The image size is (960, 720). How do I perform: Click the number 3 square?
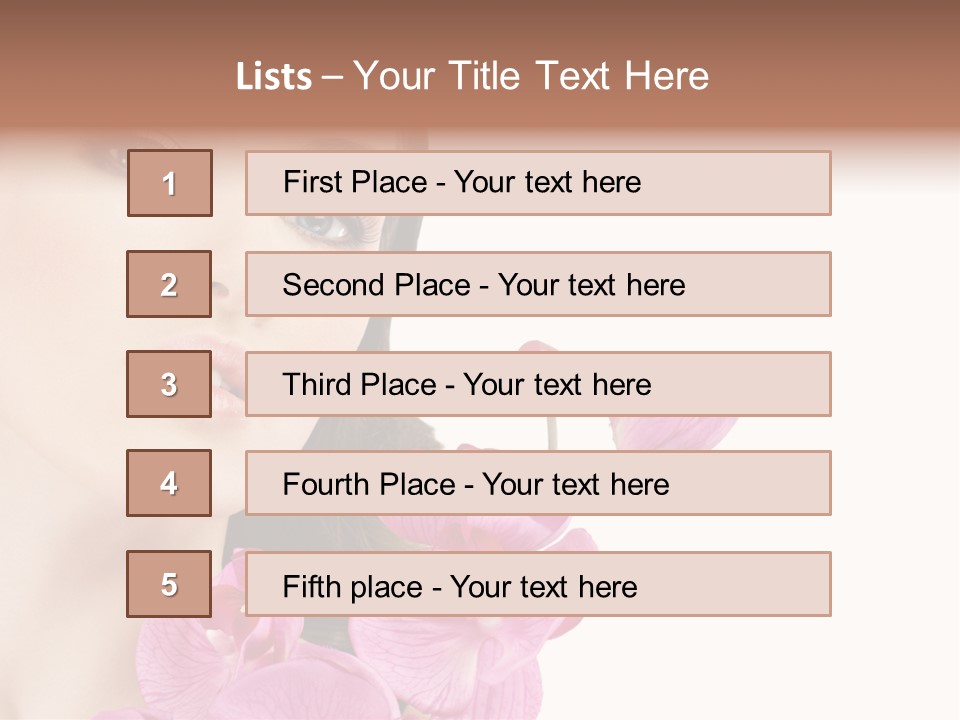[x=169, y=384]
